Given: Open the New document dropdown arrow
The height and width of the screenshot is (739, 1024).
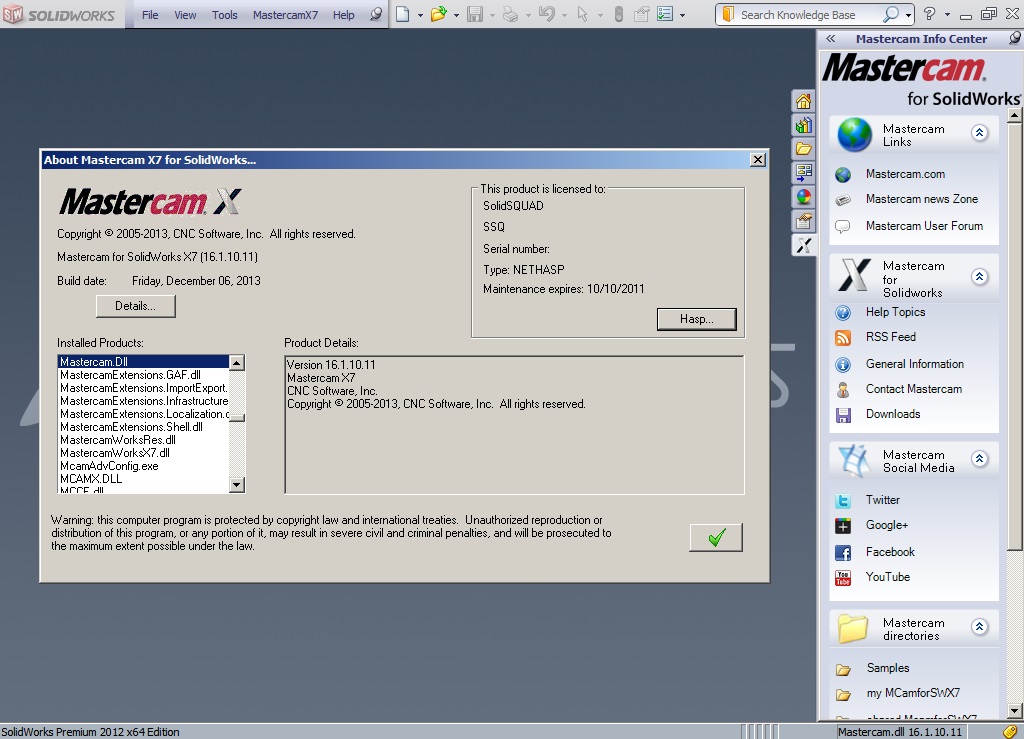Looking at the screenshot, I should pyautogui.click(x=420, y=15).
